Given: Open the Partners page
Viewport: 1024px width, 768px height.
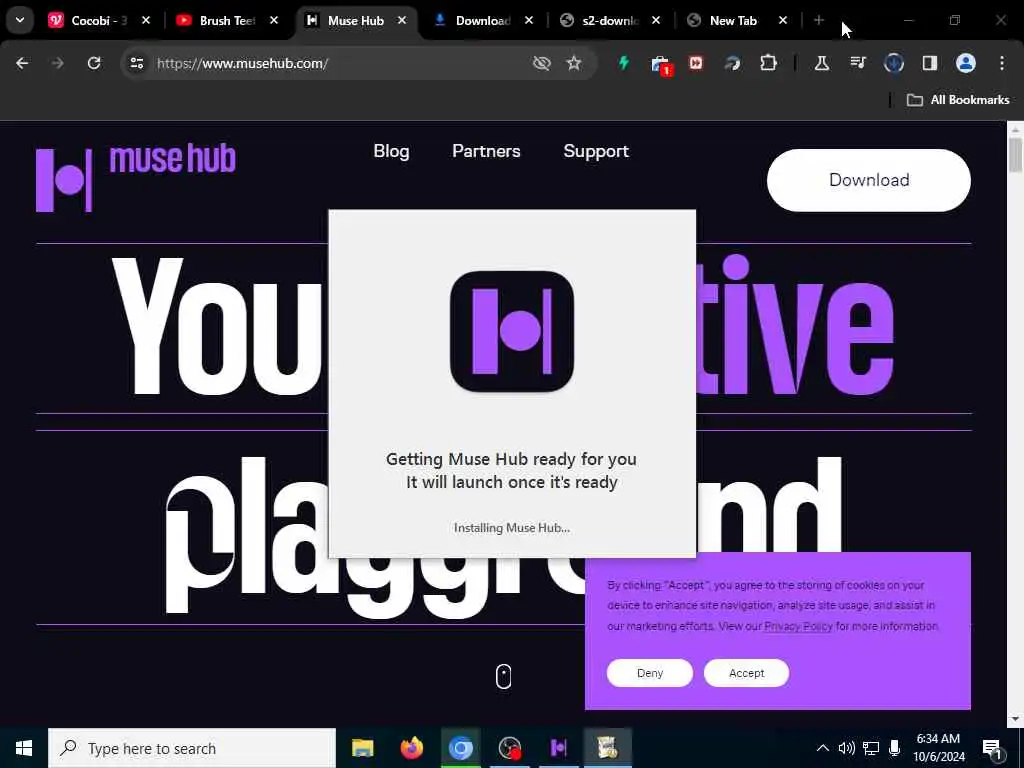Looking at the screenshot, I should [x=486, y=151].
